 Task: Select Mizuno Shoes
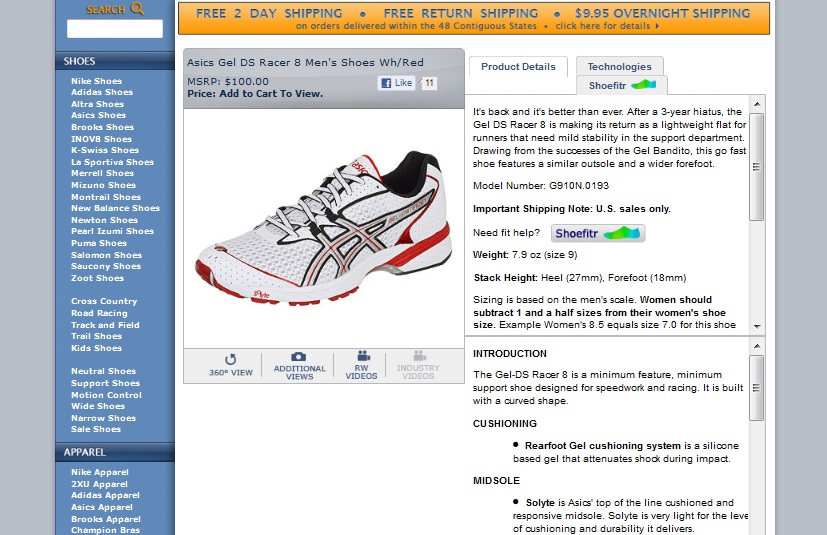click(103, 186)
